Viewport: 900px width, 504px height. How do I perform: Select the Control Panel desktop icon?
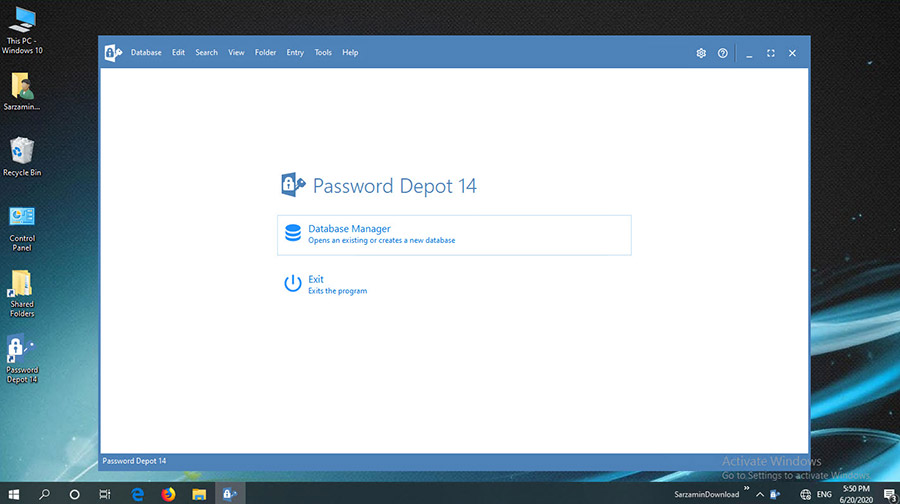coord(22,229)
